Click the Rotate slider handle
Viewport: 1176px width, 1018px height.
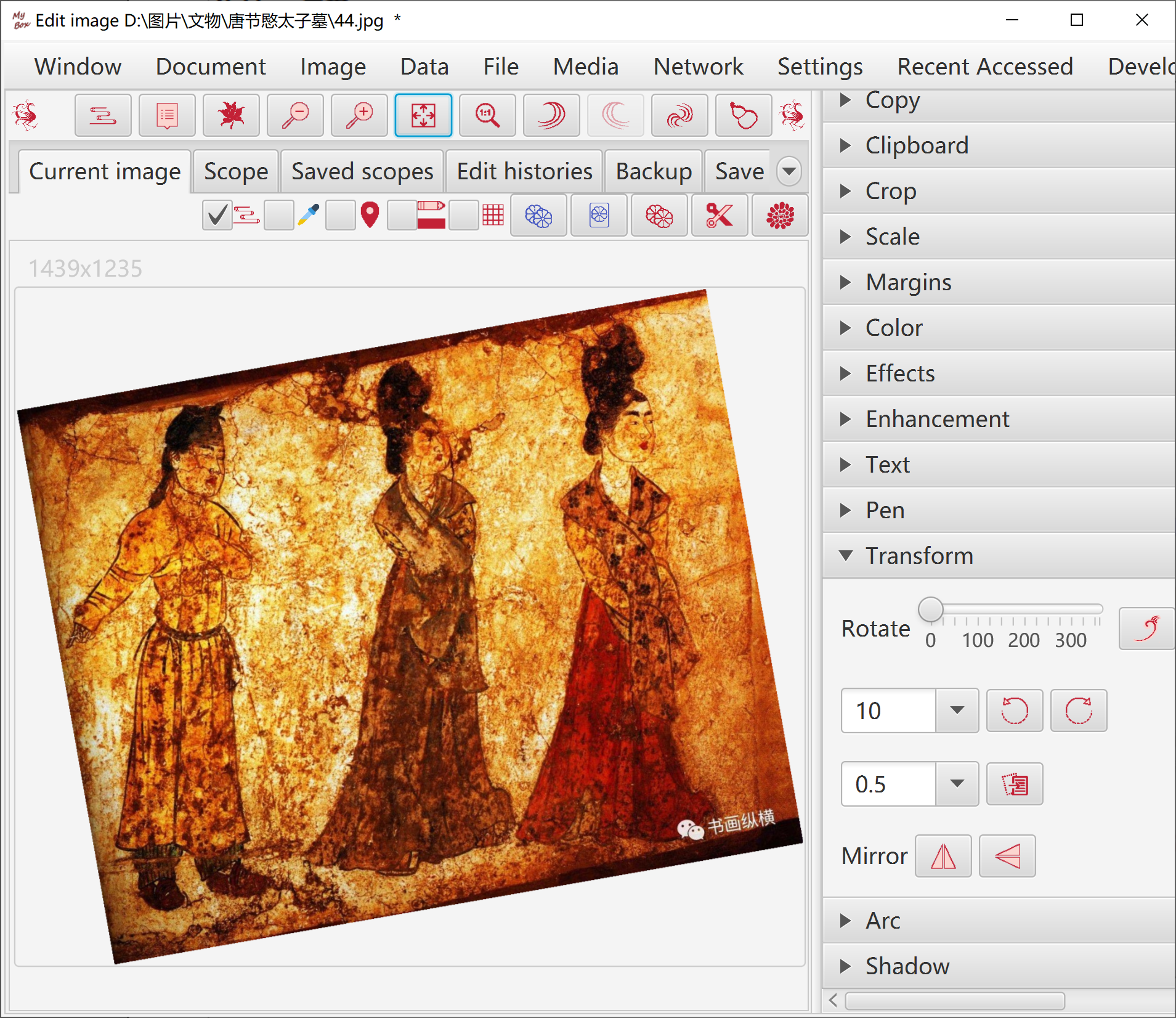click(x=931, y=609)
